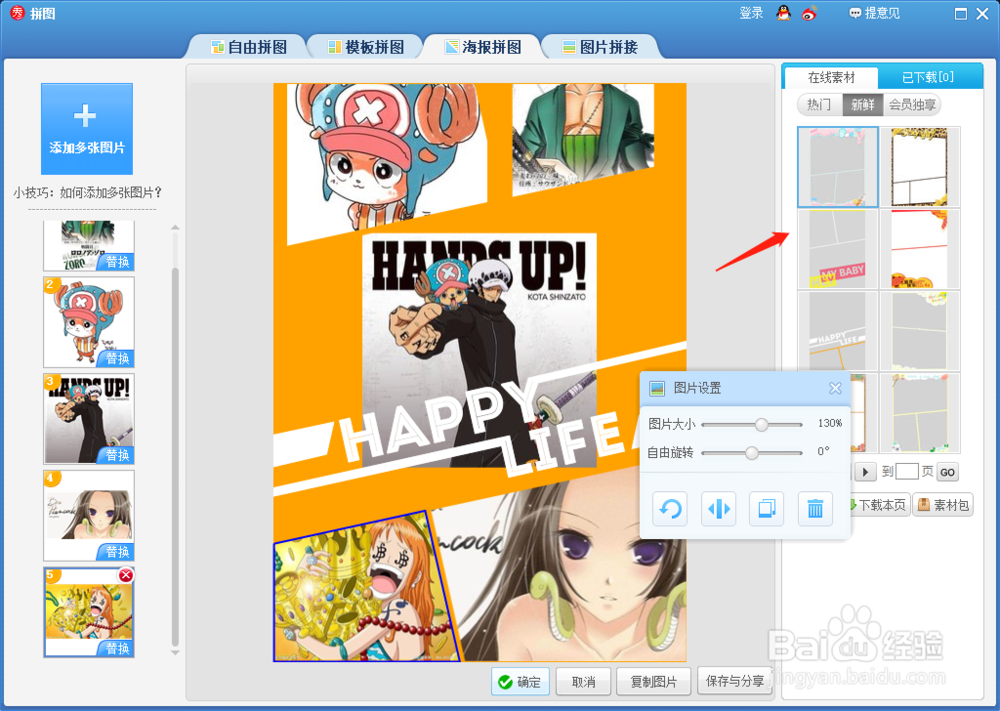Select the 海报拼图 tab
Screen dimensions: 1000x711
[483, 47]
